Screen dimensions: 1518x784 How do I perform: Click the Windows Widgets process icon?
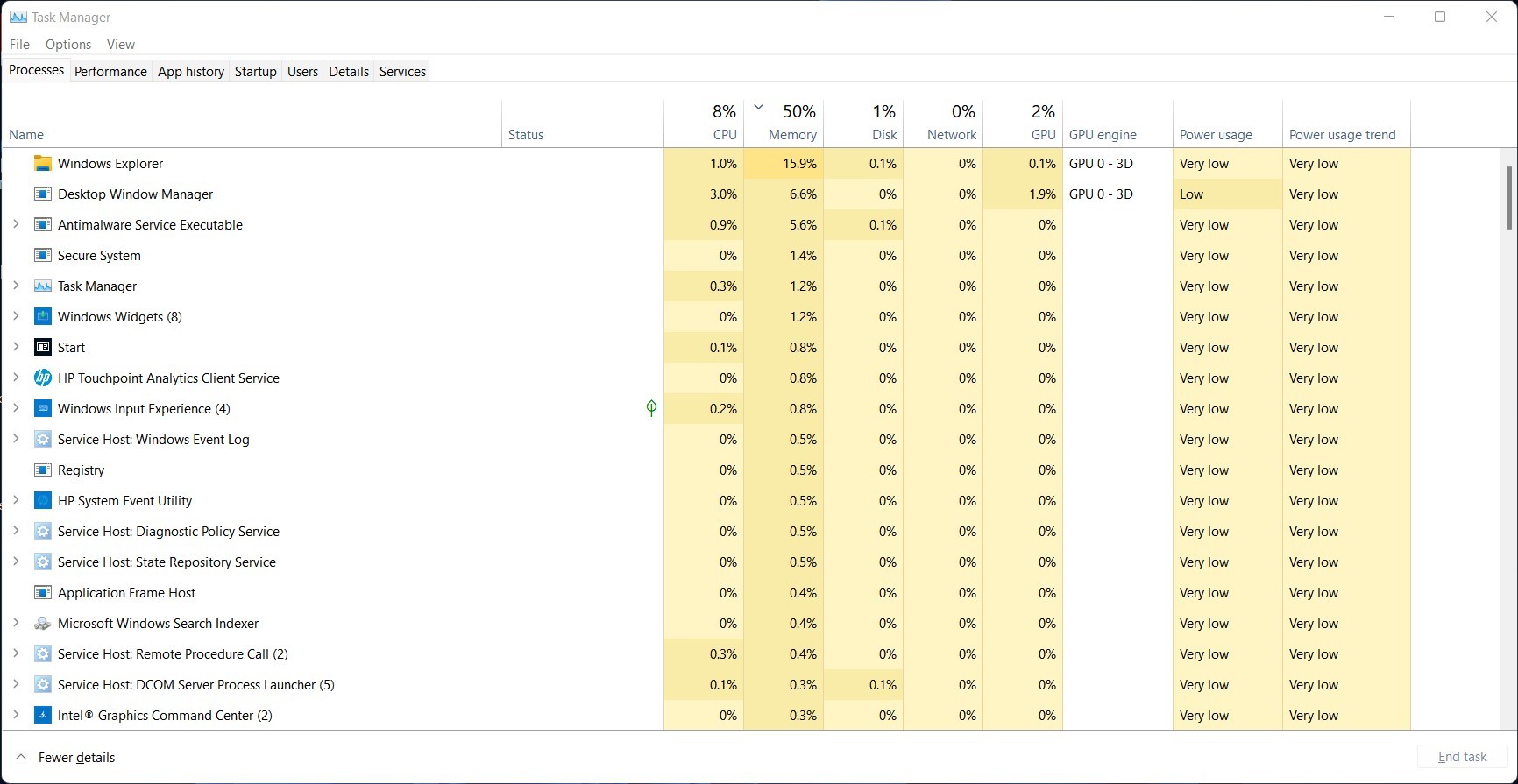42,317
